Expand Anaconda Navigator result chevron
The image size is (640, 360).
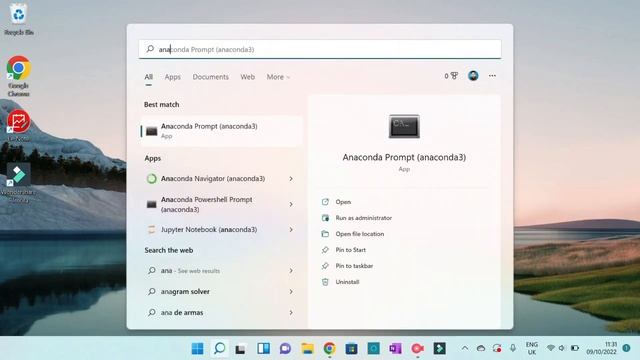coord(291,178)
